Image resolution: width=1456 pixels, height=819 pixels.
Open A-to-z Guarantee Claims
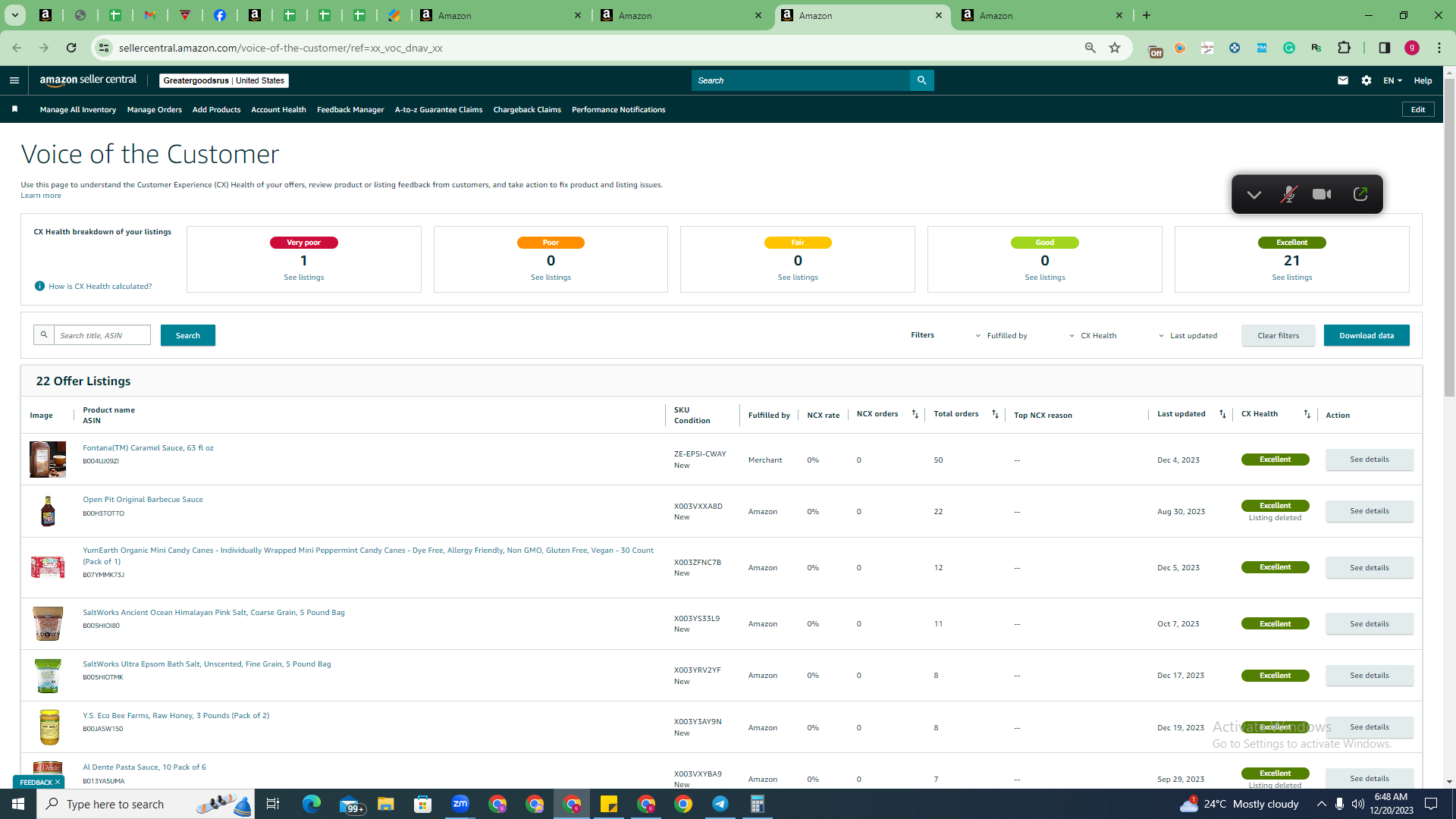(438, 109)
